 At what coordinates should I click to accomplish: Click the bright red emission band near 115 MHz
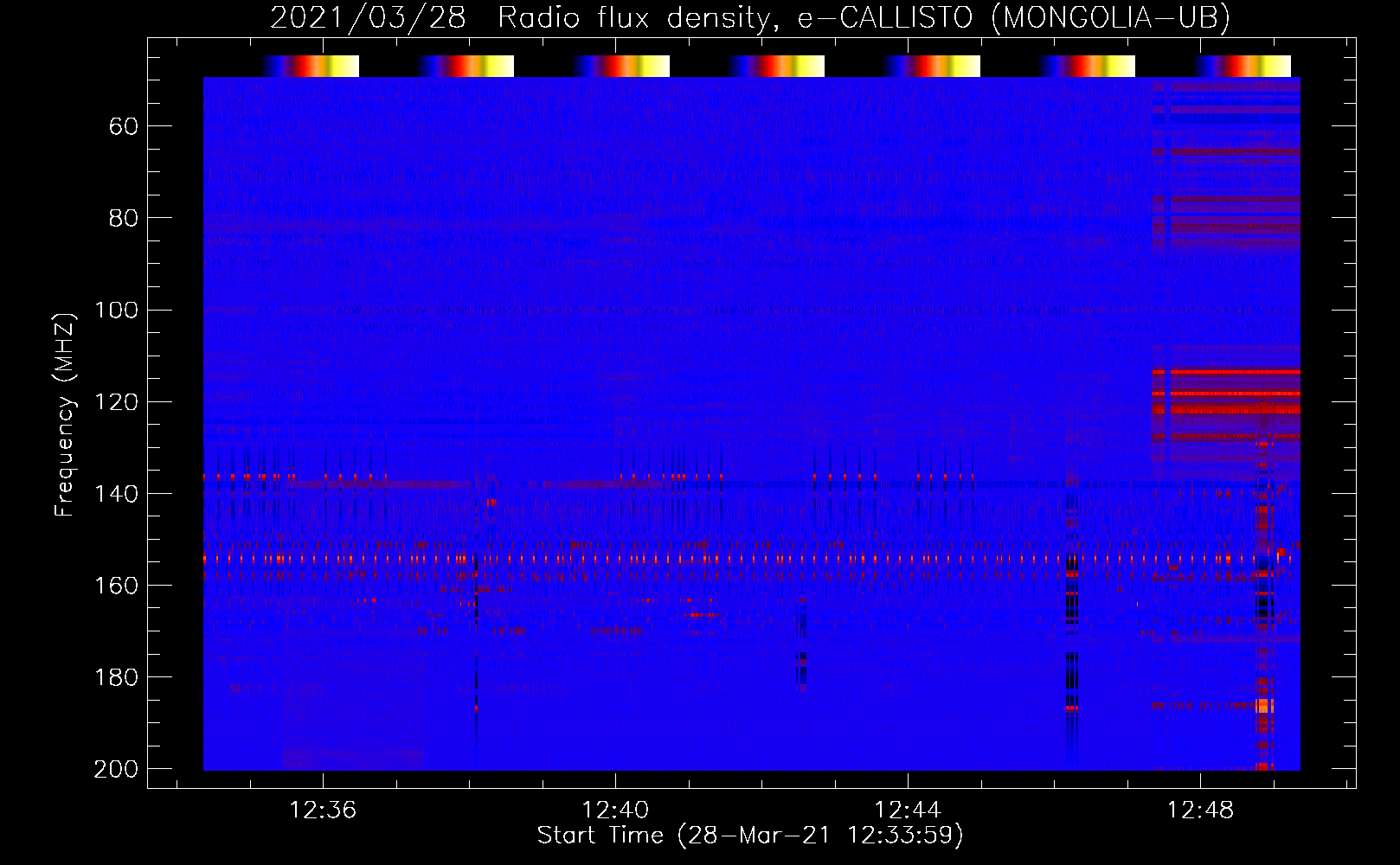[1226, 372]
